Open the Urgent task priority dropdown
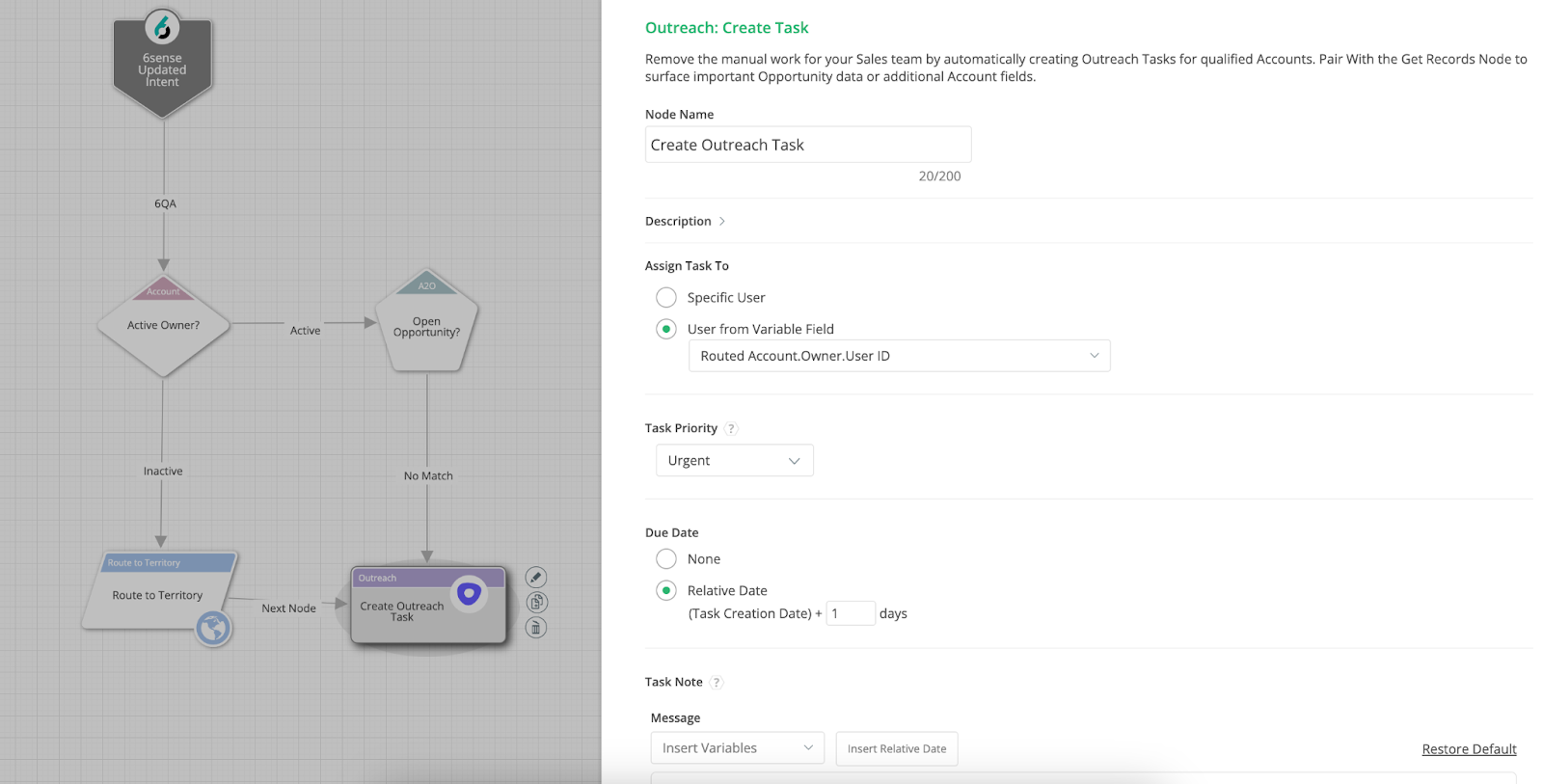The image size is (1543, 784). [x=735, y=460]
